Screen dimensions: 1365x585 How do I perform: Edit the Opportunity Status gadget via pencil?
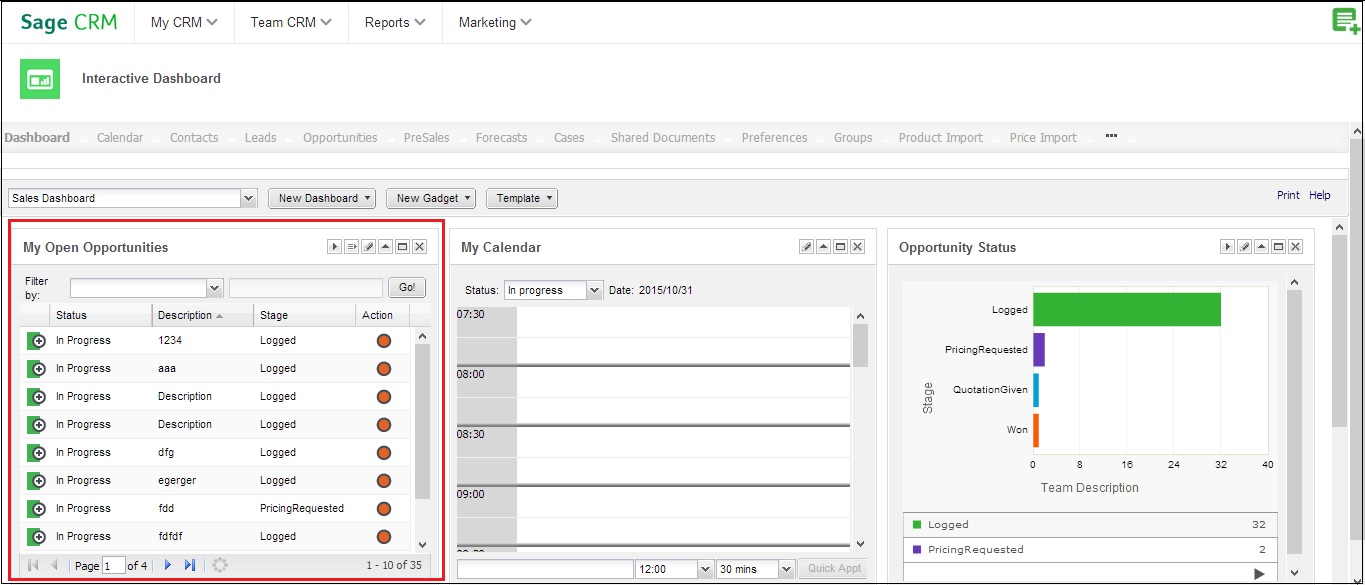click(1244, 247)
